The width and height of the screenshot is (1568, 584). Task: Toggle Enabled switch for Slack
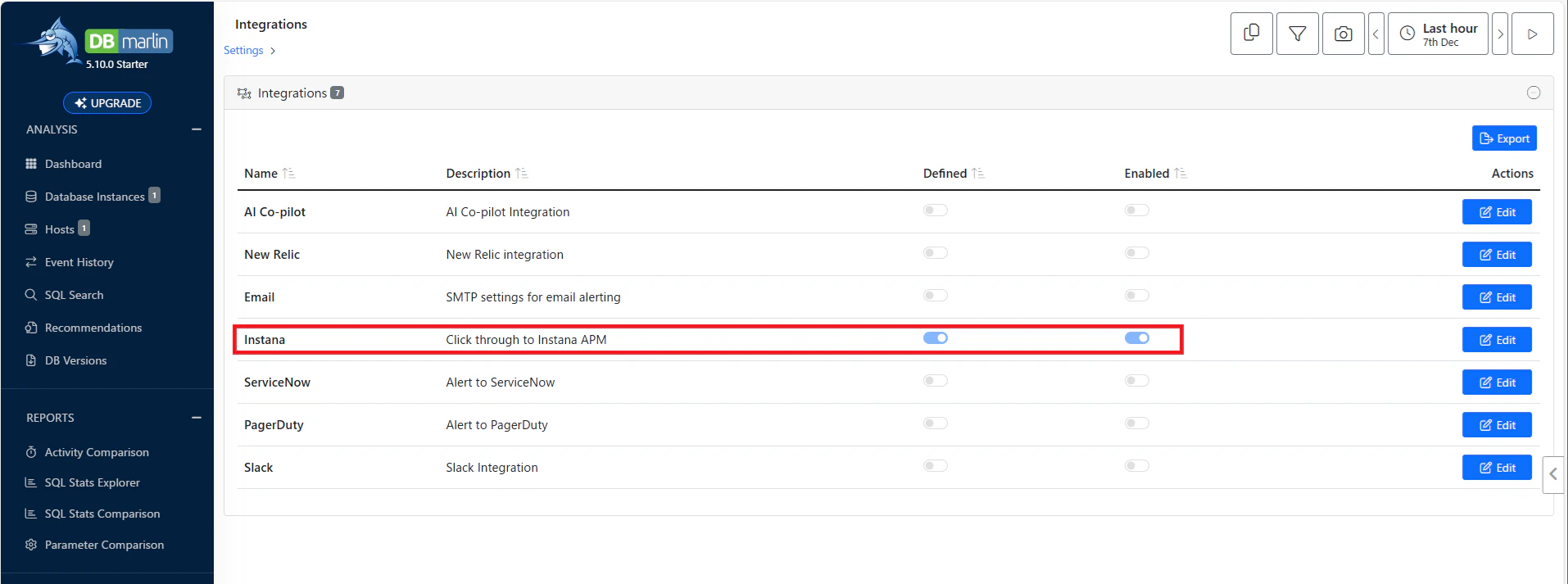[x=1137, y=466]
